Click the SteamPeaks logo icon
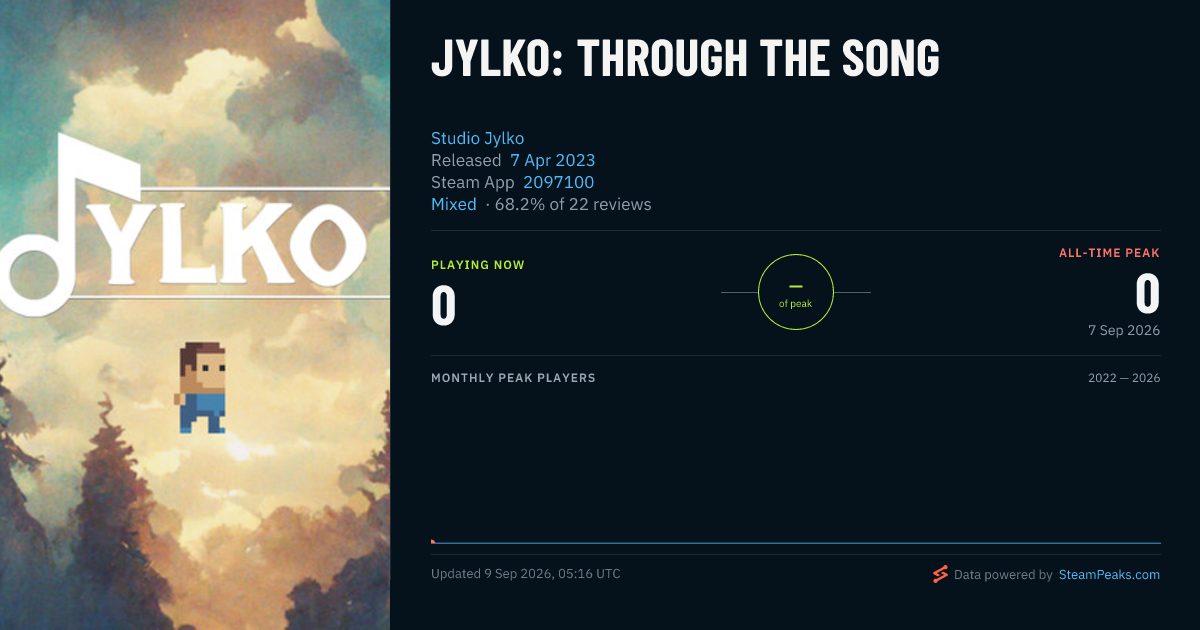The image size is (1200, 630). [940, 574]
